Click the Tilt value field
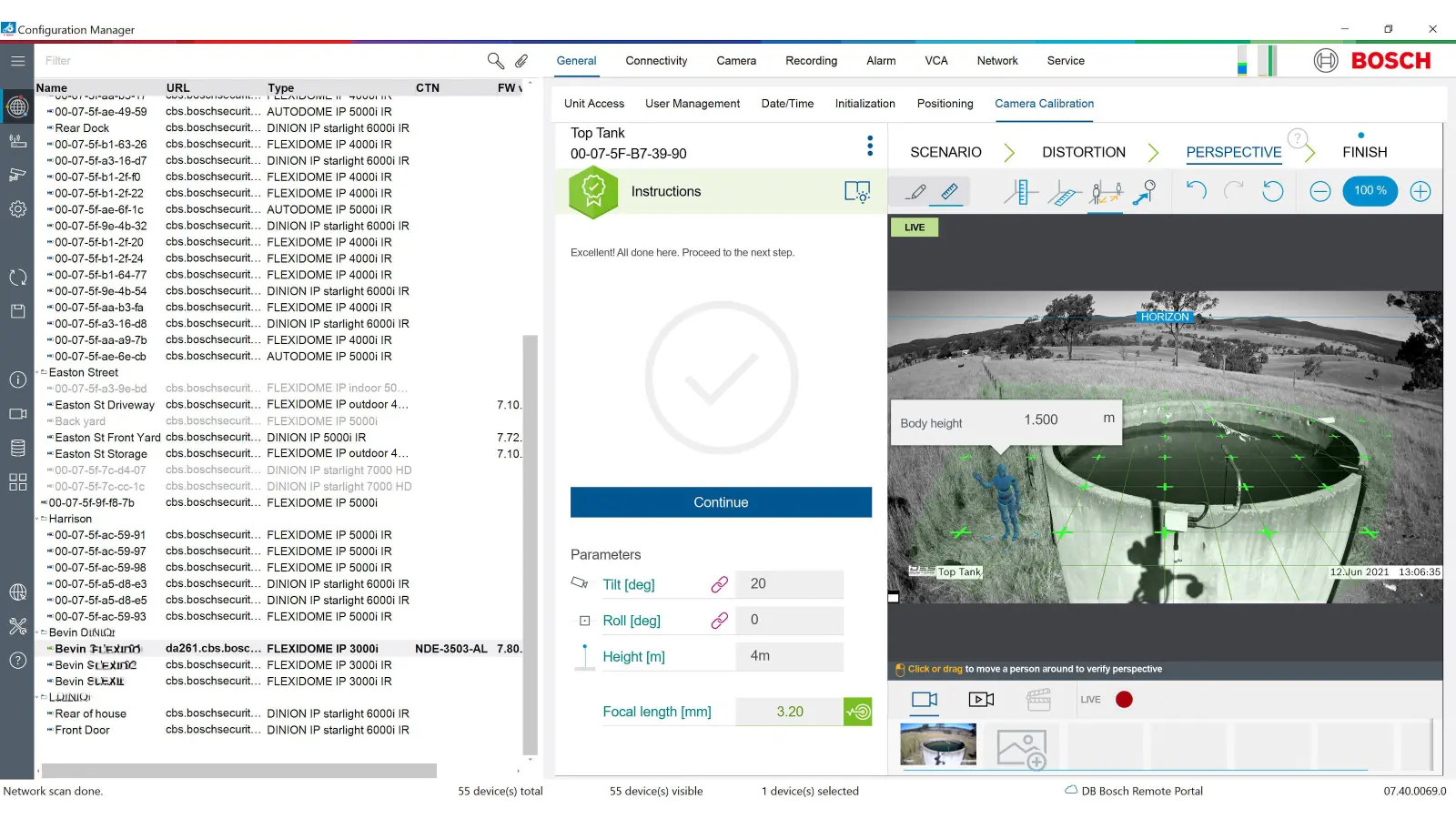Screen dimensions: 1456x819 pyautogui.click(x=789, y=584)
